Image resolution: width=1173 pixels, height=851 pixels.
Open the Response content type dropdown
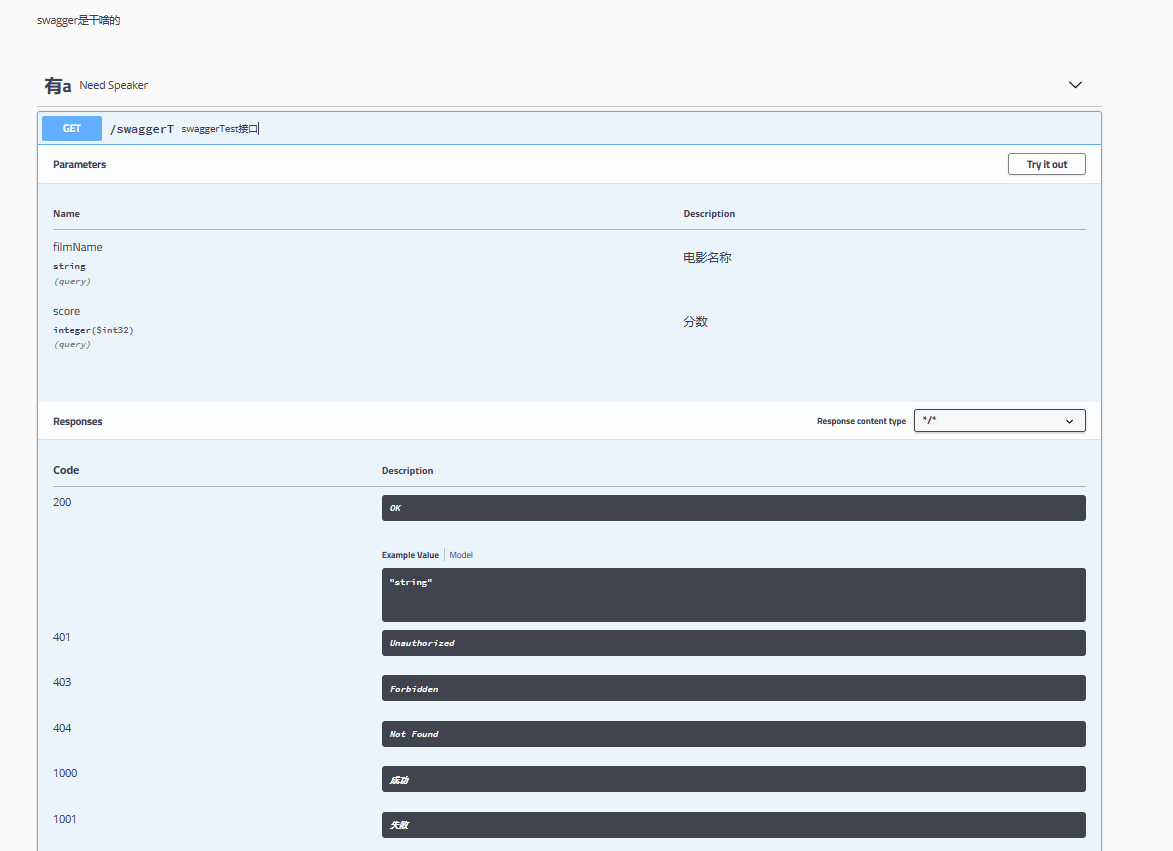click(999, 421)
